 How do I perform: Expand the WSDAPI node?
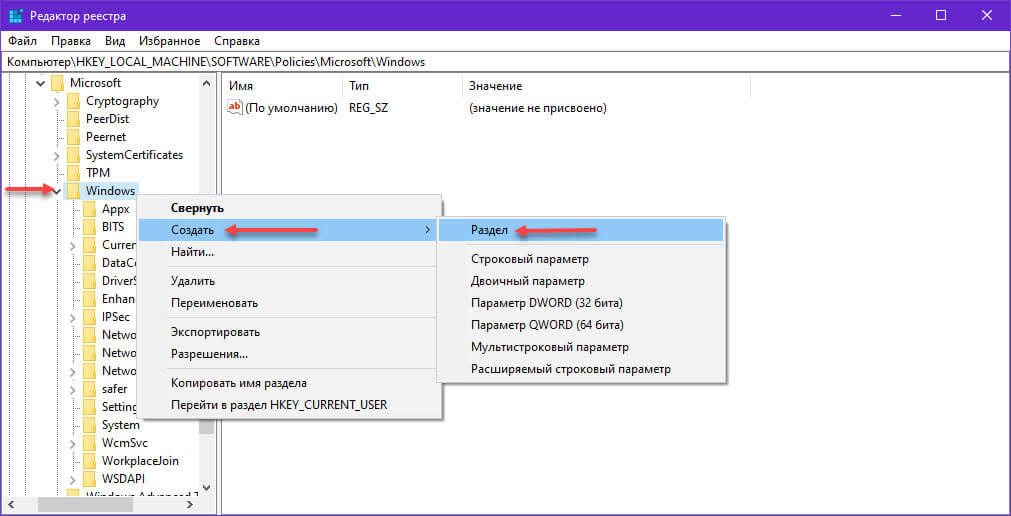click(74, 479)
